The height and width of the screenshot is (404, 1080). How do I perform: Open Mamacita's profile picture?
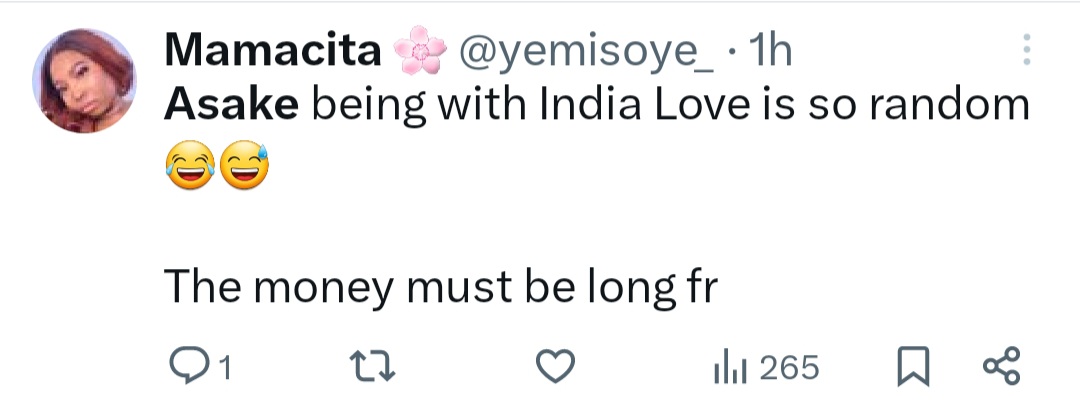pos(84,80)
